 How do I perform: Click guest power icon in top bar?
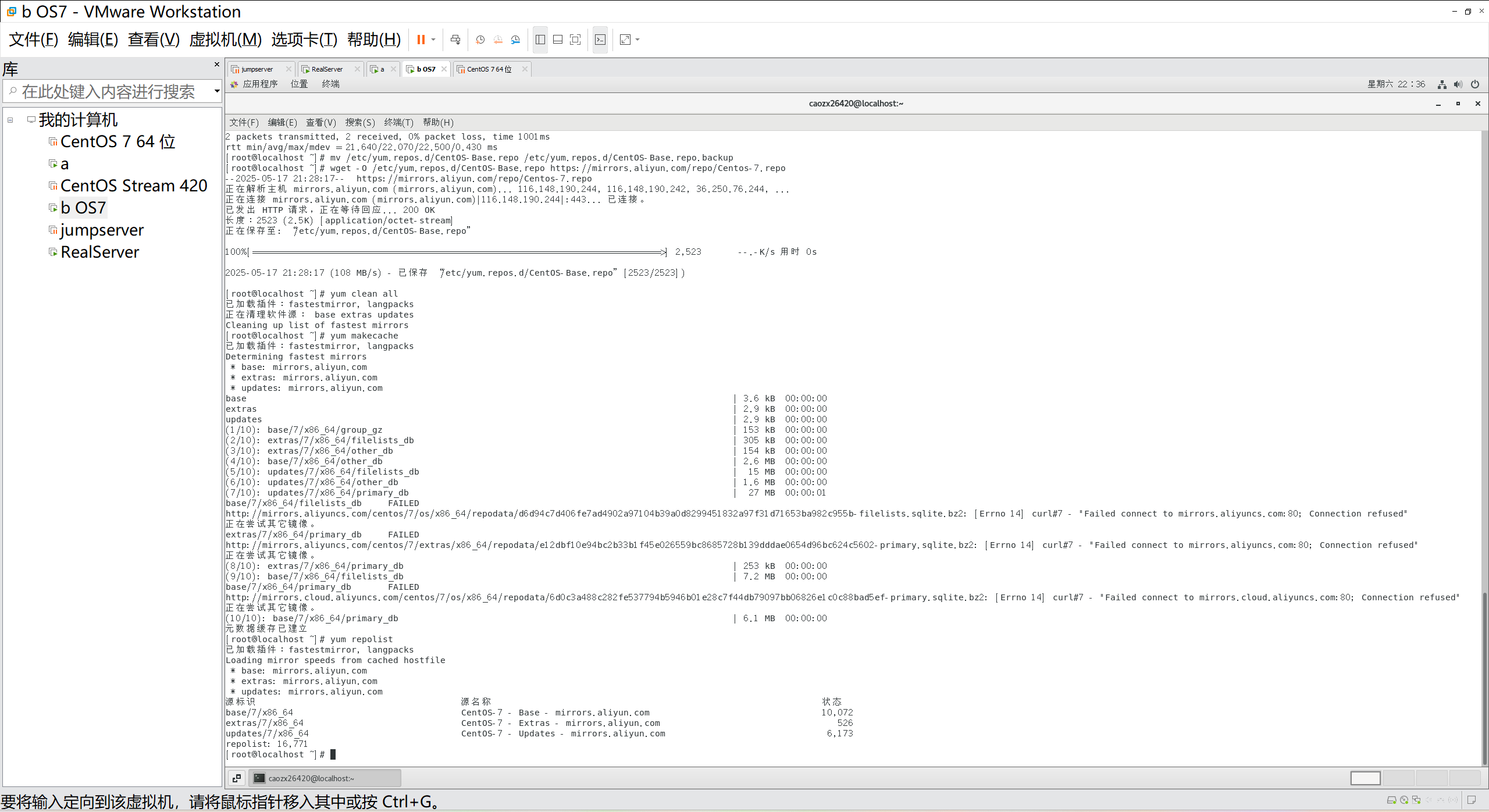pyautogui.click(x=1474, y=84)
